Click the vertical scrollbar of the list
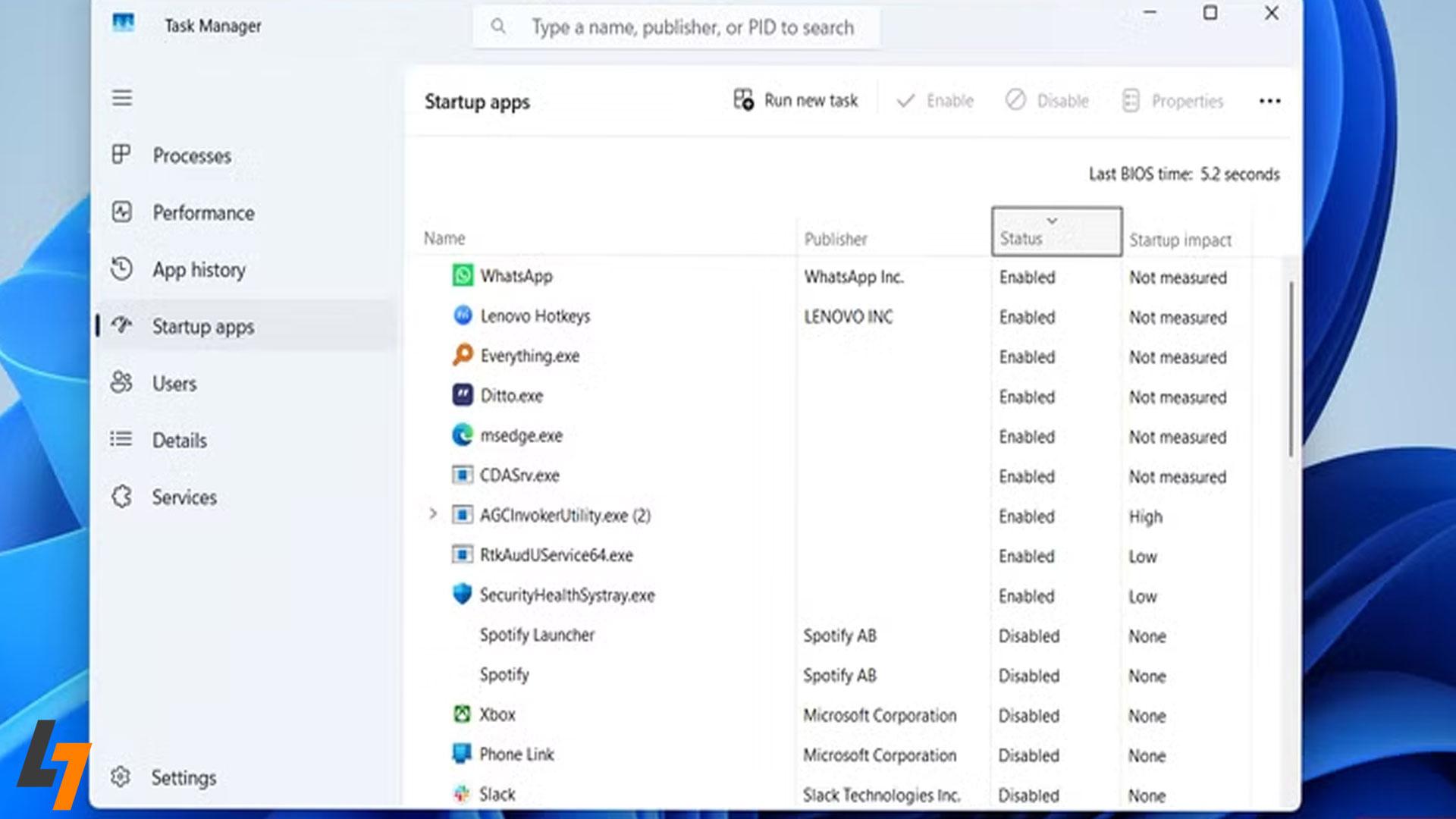 point(1291,369)
